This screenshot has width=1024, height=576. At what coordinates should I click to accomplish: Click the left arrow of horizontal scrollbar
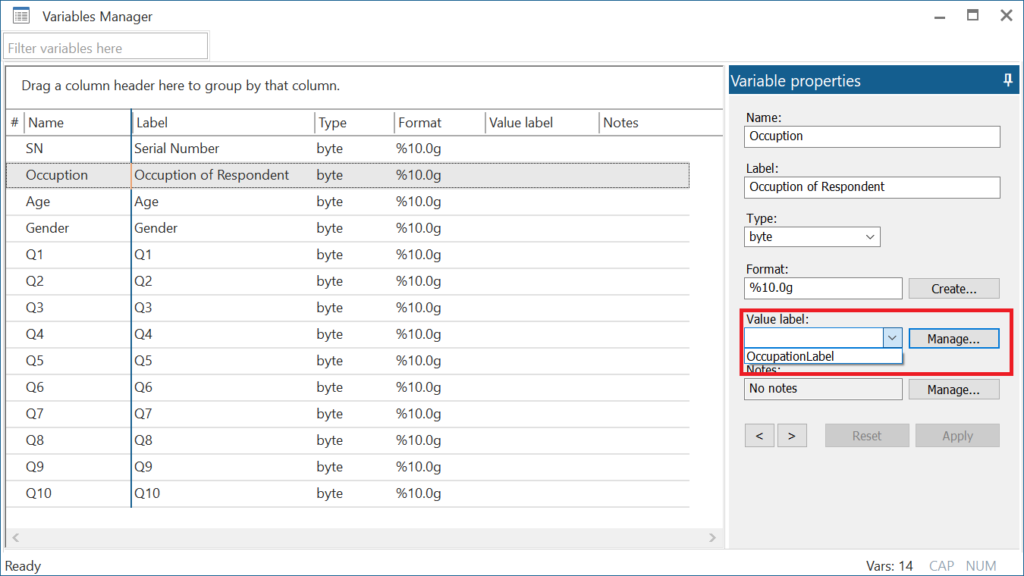[16, 537]
